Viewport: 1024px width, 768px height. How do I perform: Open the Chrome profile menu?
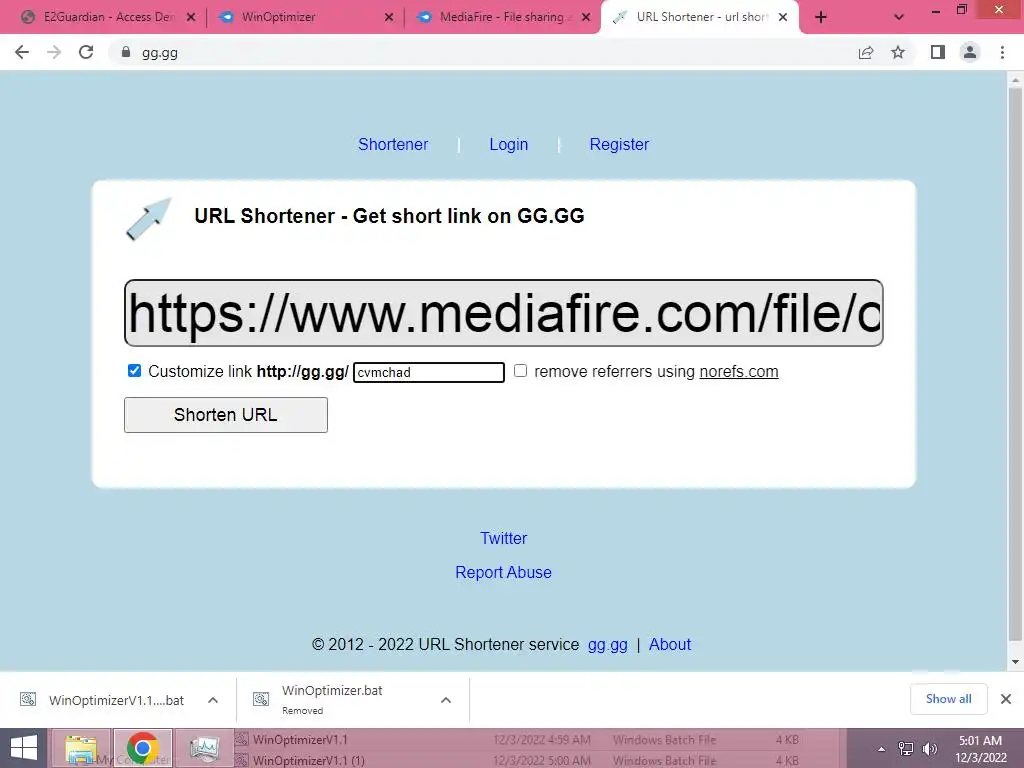click(970, 52)
